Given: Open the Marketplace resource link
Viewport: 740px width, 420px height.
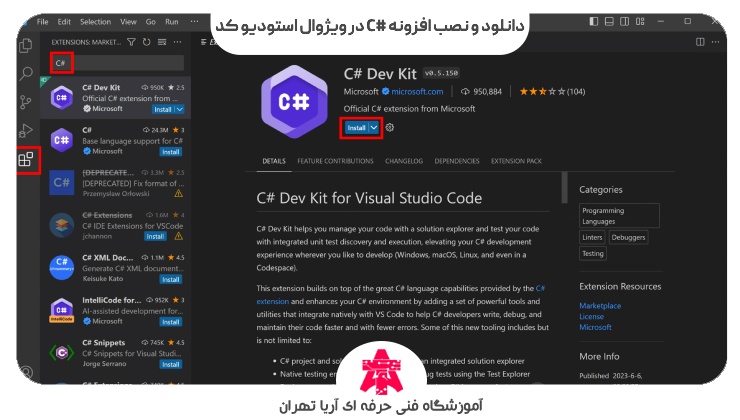Looking at the screenshot, I should pyautogui.click(x=600, y=306).
